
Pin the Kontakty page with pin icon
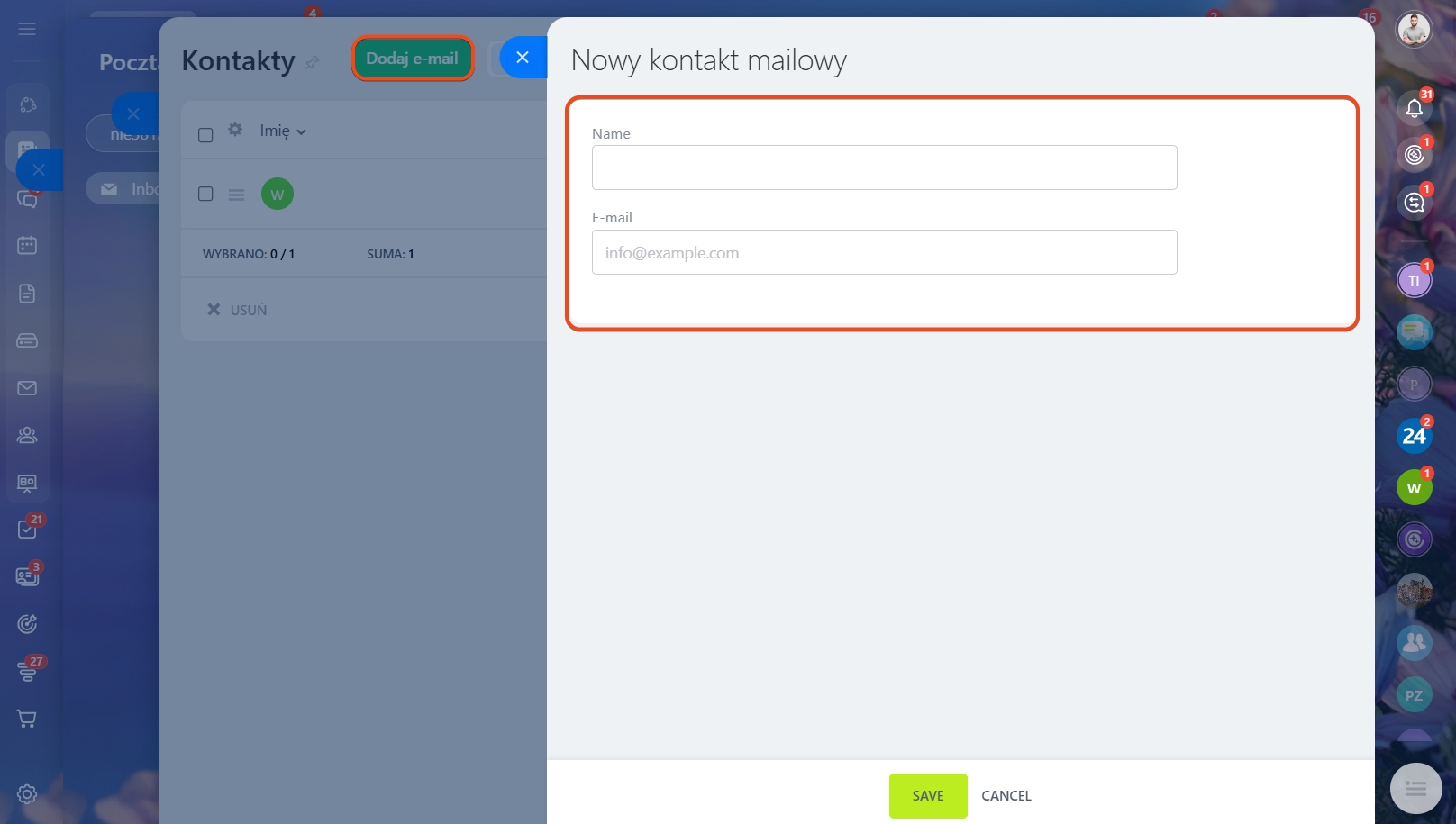point(313,62)
